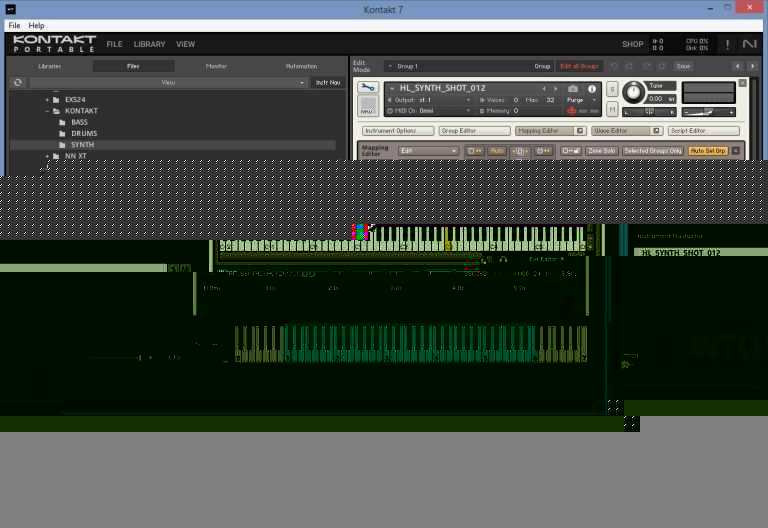The image size is (768, 528).
Task: Expand the EXS24 folder tree node
Action: click(47, 100)
